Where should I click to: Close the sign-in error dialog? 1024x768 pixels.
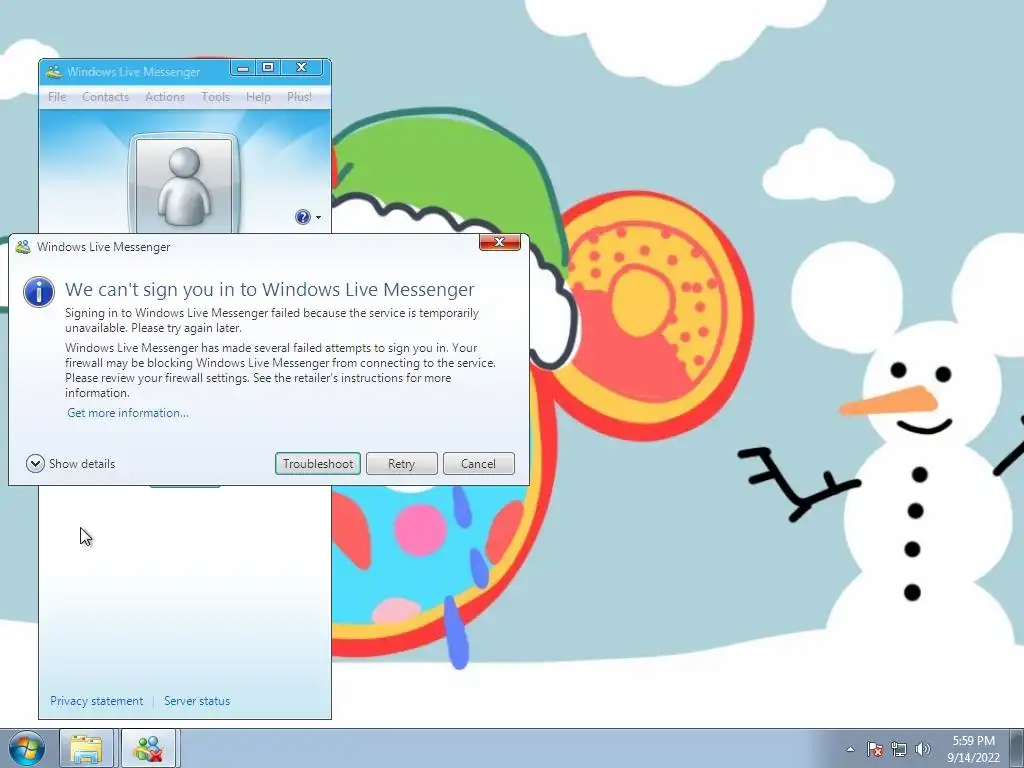[x=500, y=242]
